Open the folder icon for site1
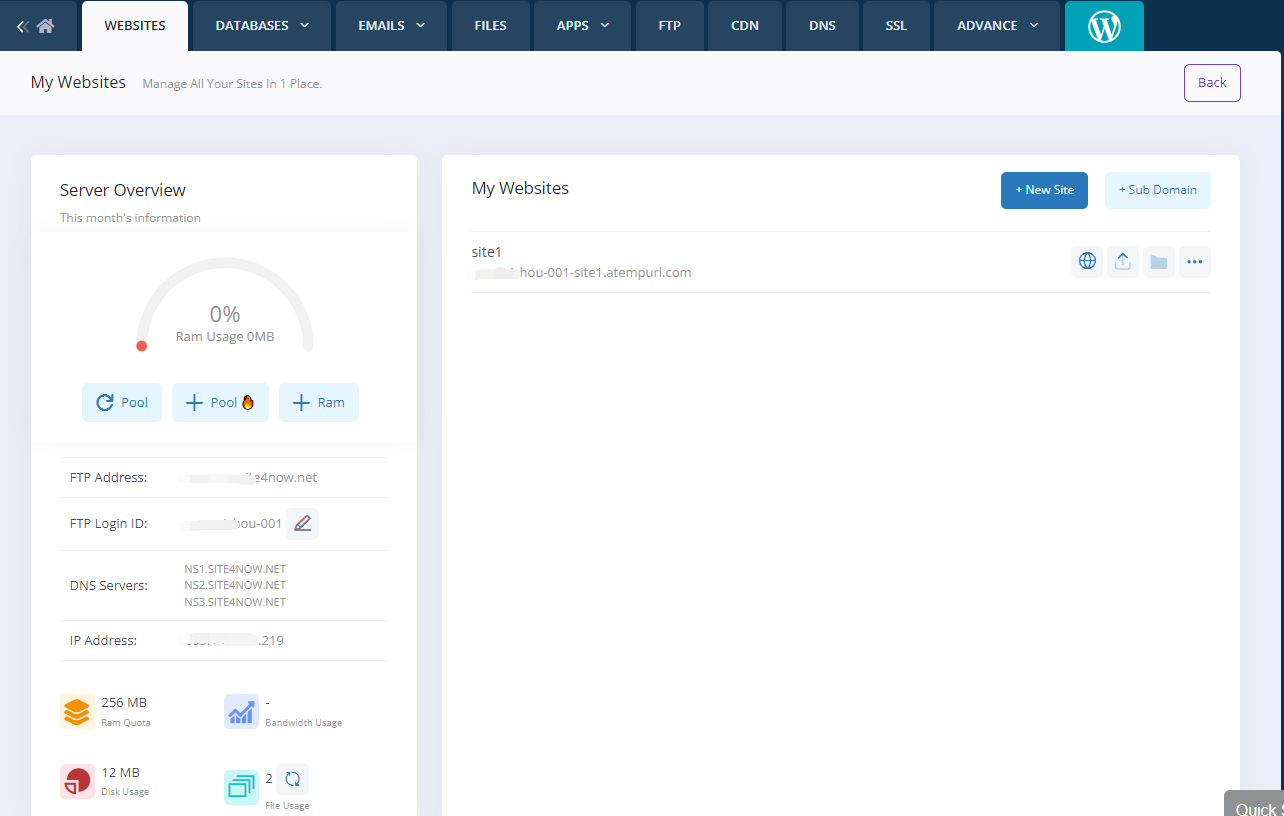The height and width of the screenshot is (816, 1284). point(1159,262)
